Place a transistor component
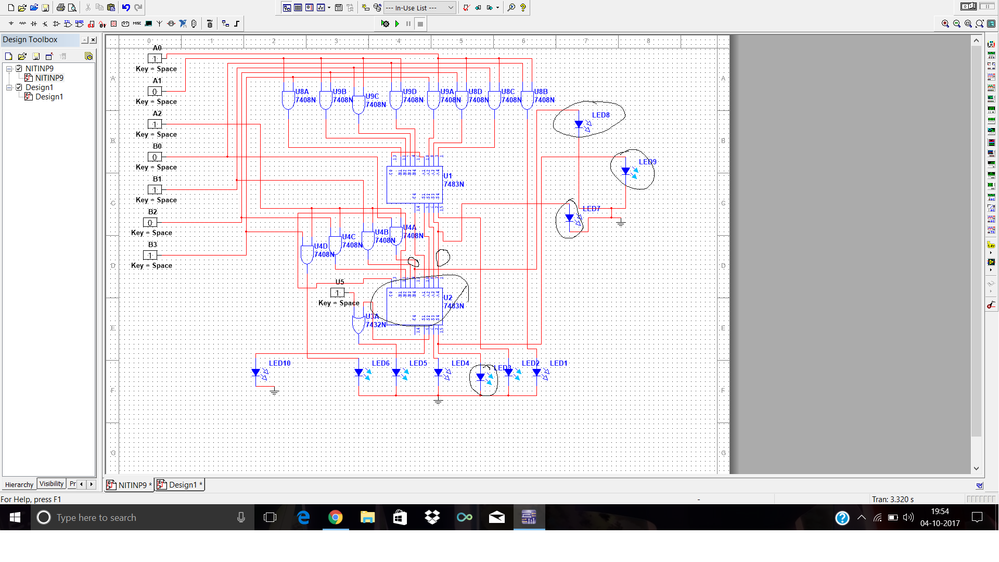The image size is (999, 562). point(45,24)
